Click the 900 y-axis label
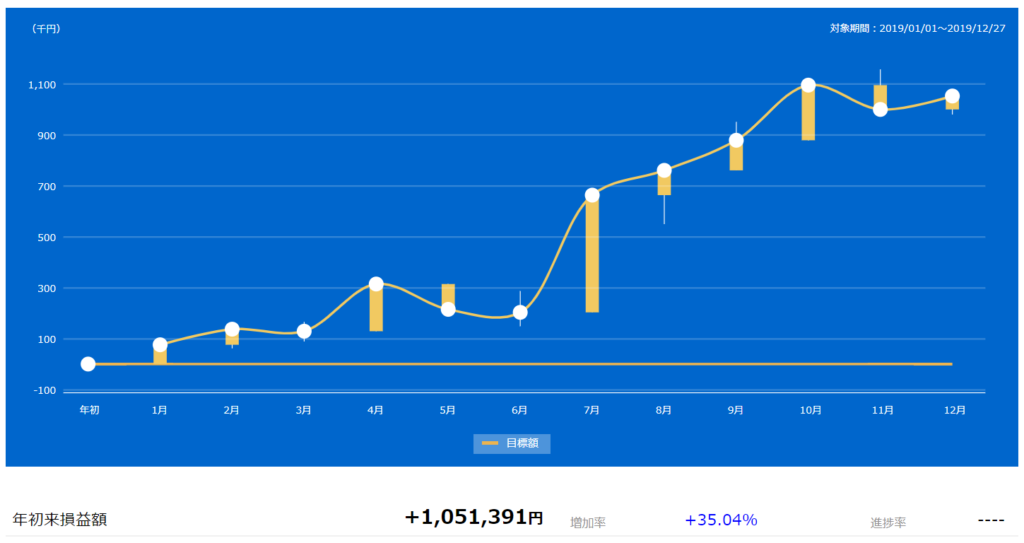Image resolution: width=1024 pixels, height=543 pixels. tap(47, 136)
